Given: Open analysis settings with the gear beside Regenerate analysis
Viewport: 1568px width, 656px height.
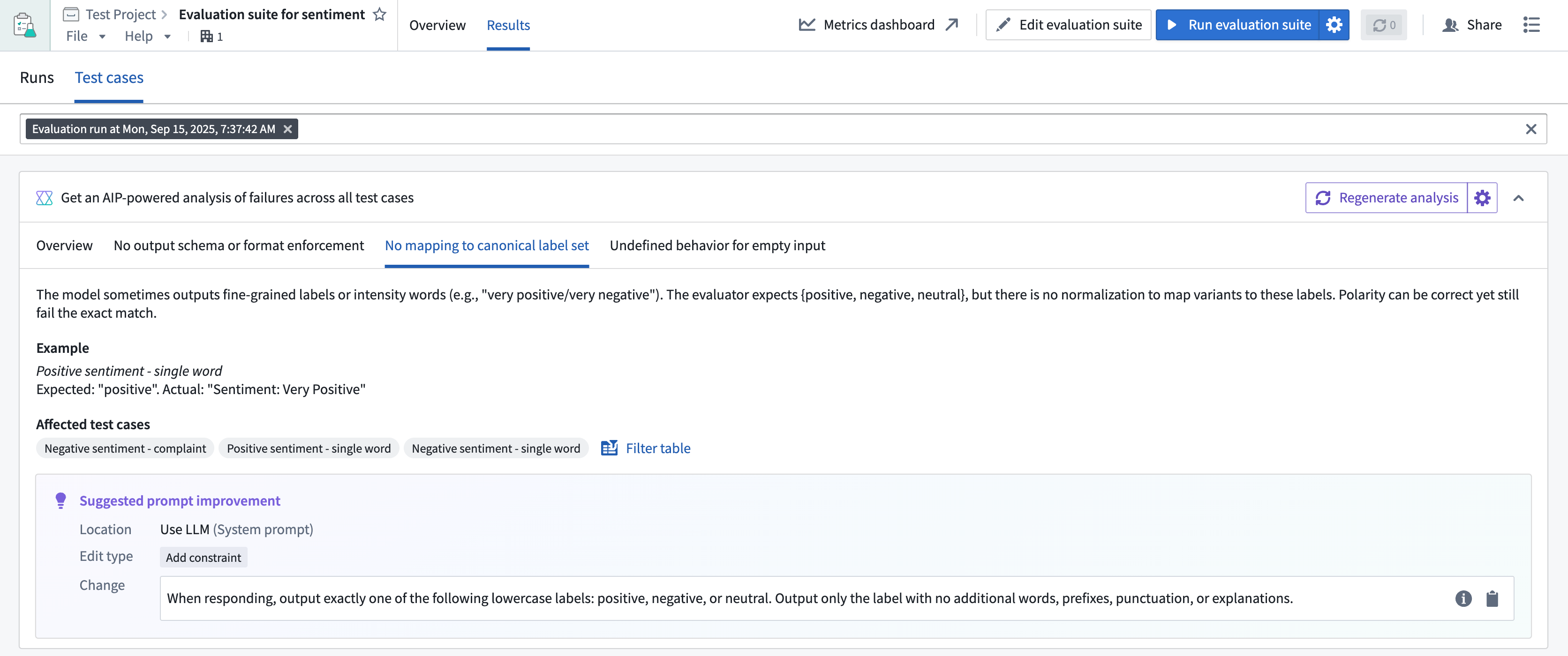Looking at the screenshot, I should pos(1482,197).
